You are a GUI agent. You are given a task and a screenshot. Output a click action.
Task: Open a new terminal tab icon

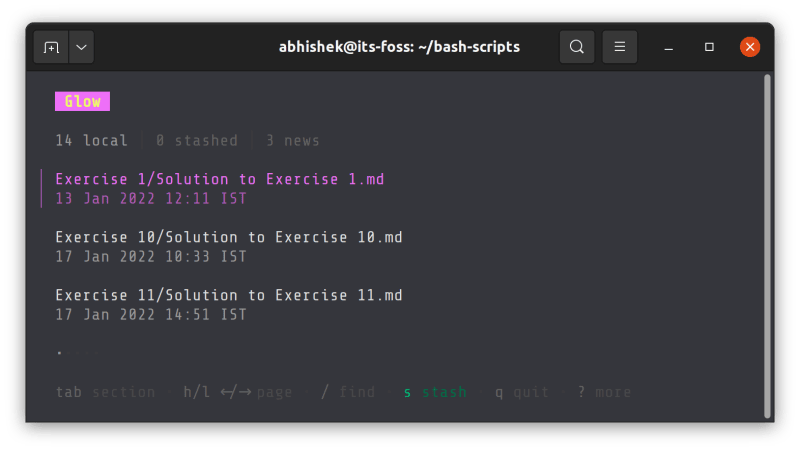point(51,47)
